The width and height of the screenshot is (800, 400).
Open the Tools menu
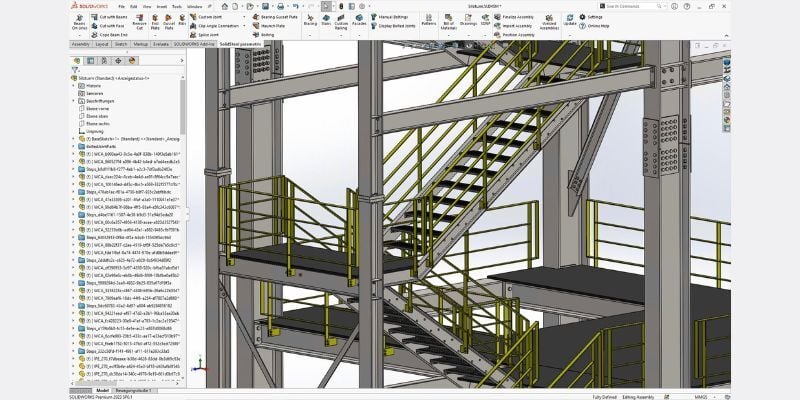[x=177, y=7]
